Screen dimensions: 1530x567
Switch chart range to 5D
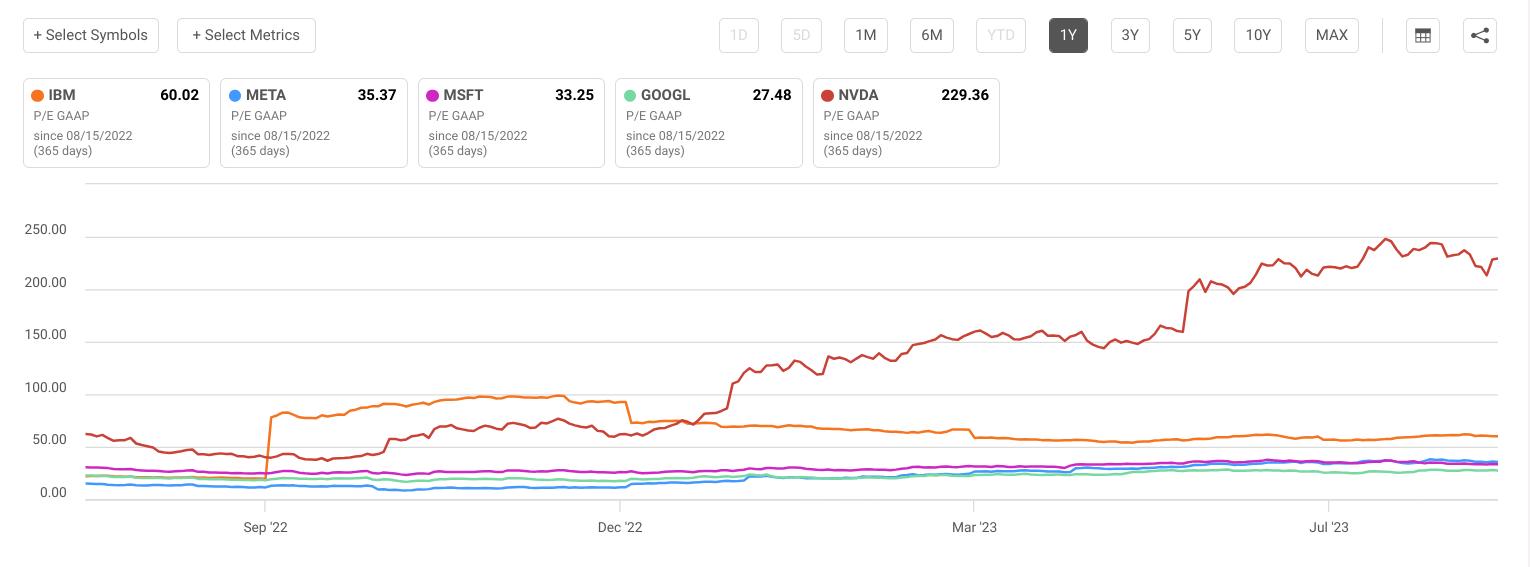(x=801, y=35)
